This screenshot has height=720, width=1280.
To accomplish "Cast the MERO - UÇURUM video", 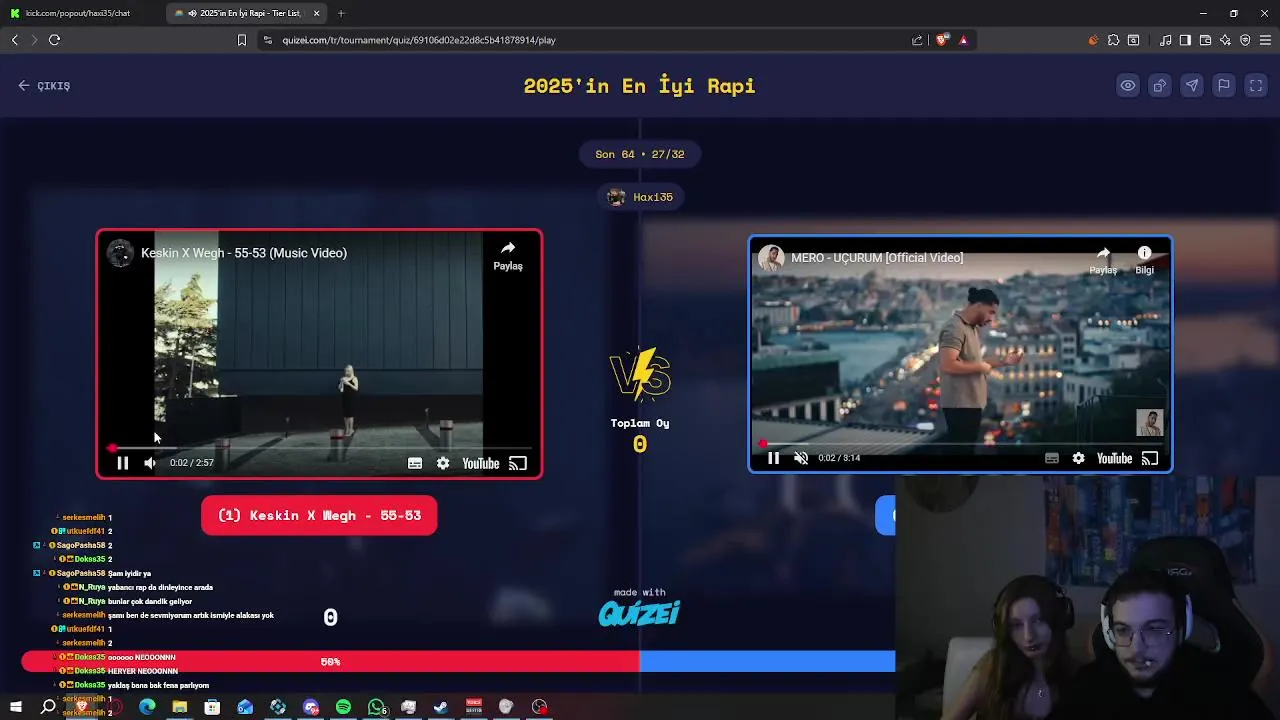I will pyautogui.click(x=1150, y=458).
